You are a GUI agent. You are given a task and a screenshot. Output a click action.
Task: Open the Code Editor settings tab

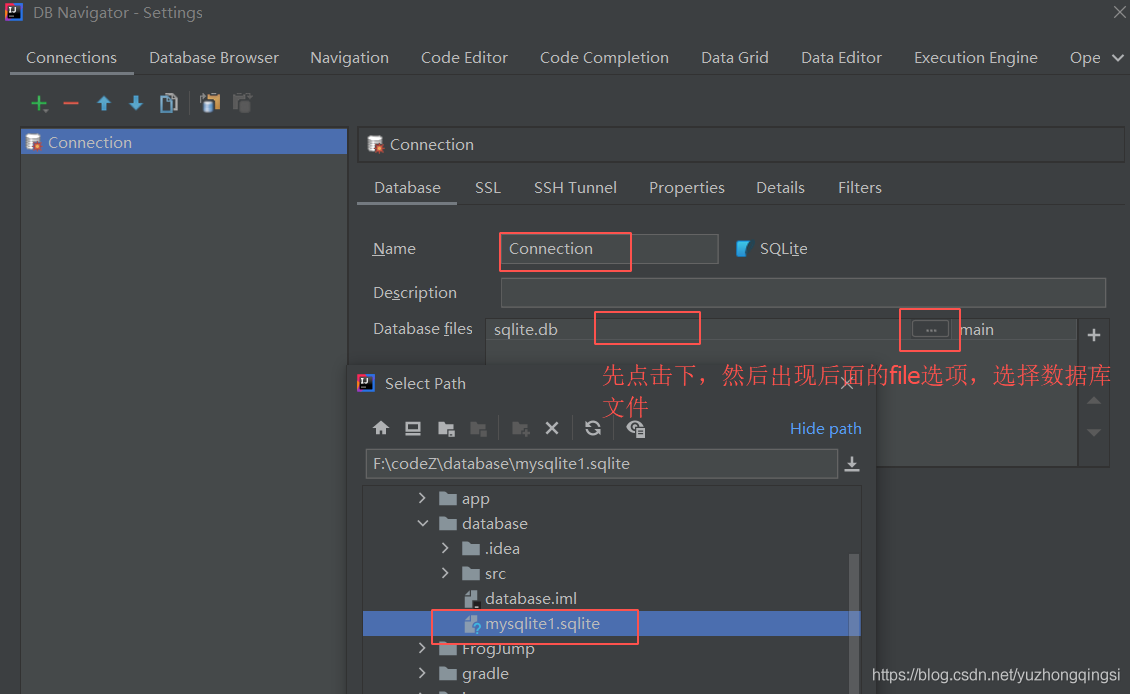464,58
